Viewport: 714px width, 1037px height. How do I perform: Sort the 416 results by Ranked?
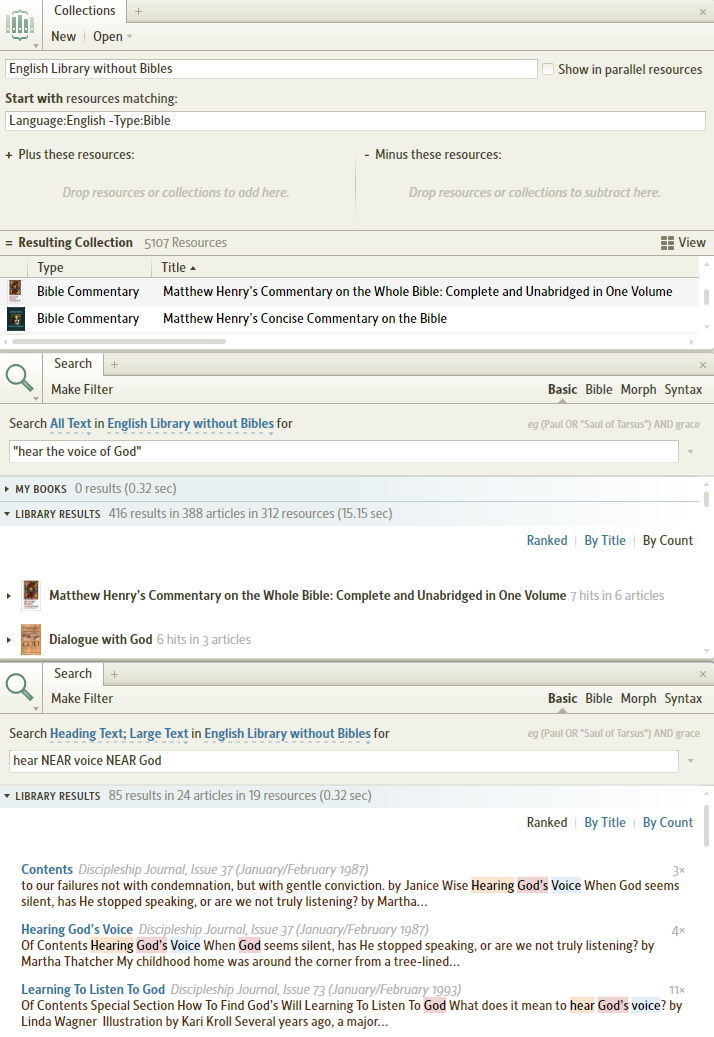coord(547,540)
